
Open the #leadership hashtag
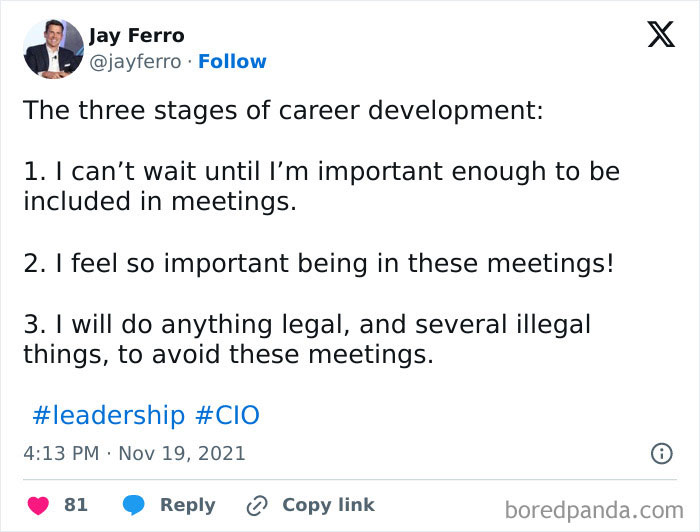[x=108, y=415]
